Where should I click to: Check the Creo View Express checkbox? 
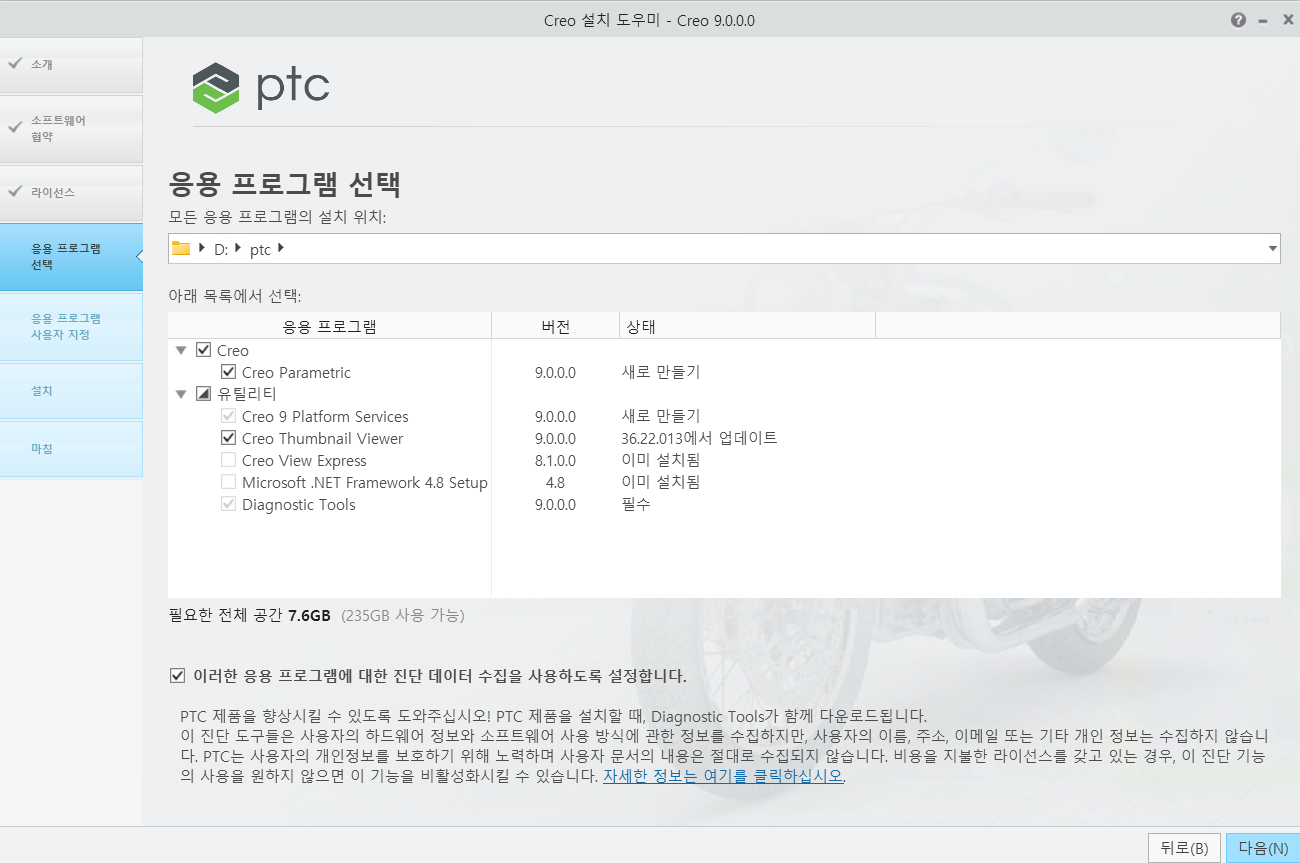pyautogui.click(x=228, y=461)
